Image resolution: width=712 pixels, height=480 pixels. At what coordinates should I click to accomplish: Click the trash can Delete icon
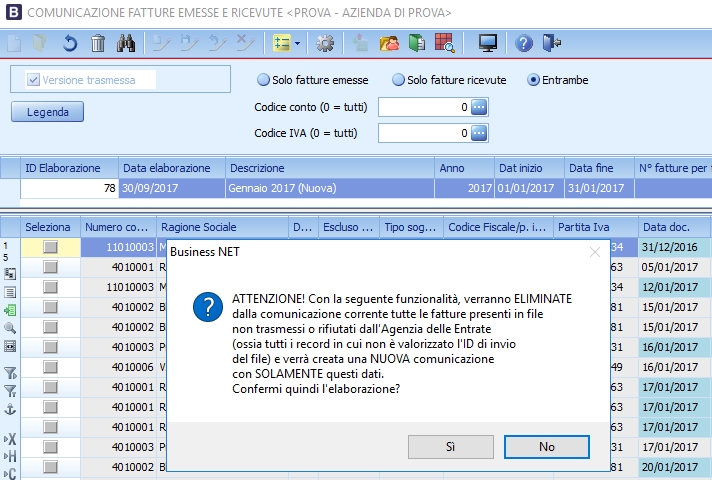pos(98,44)
